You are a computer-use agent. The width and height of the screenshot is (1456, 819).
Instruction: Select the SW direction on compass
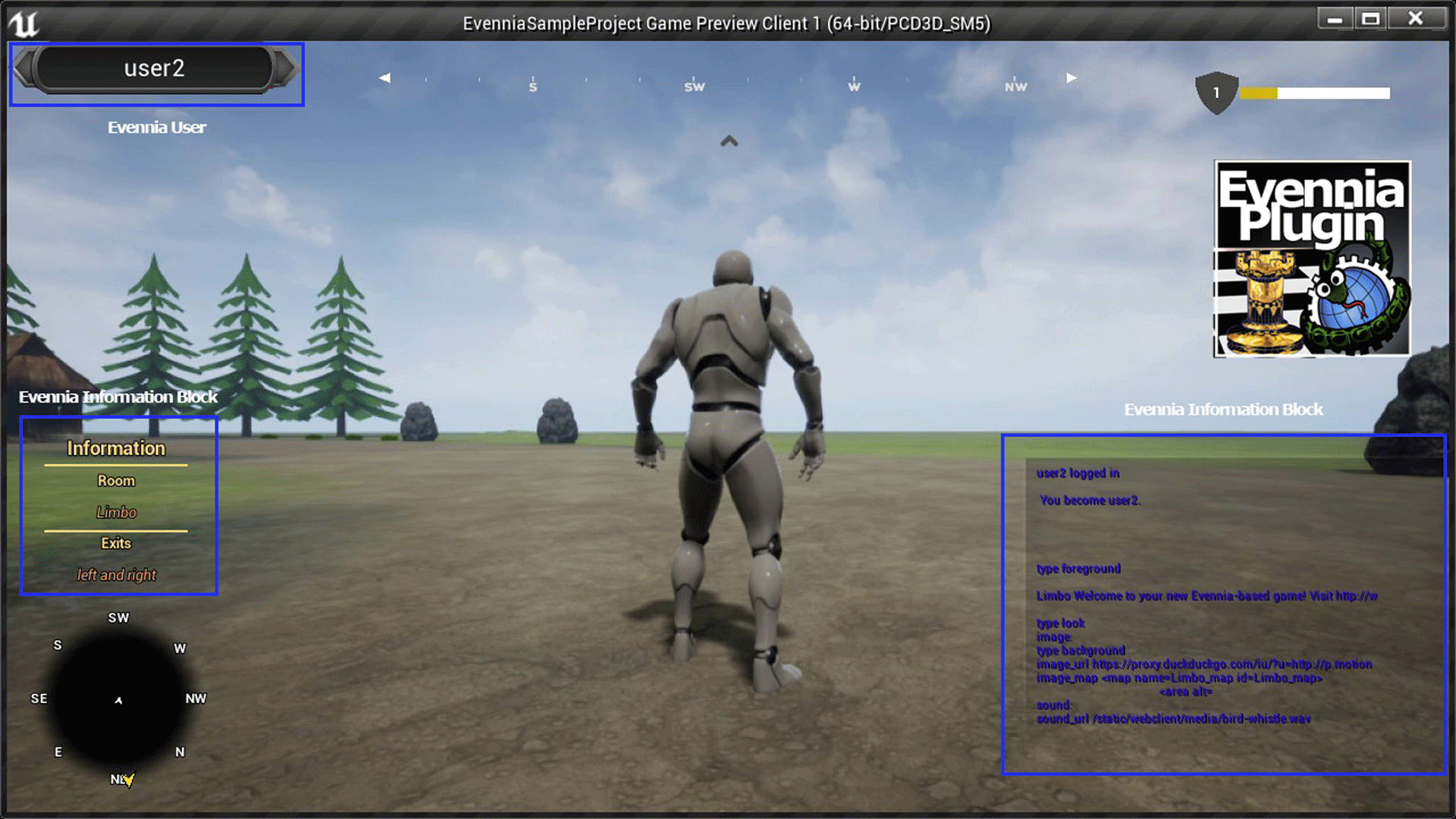point(118,618)
